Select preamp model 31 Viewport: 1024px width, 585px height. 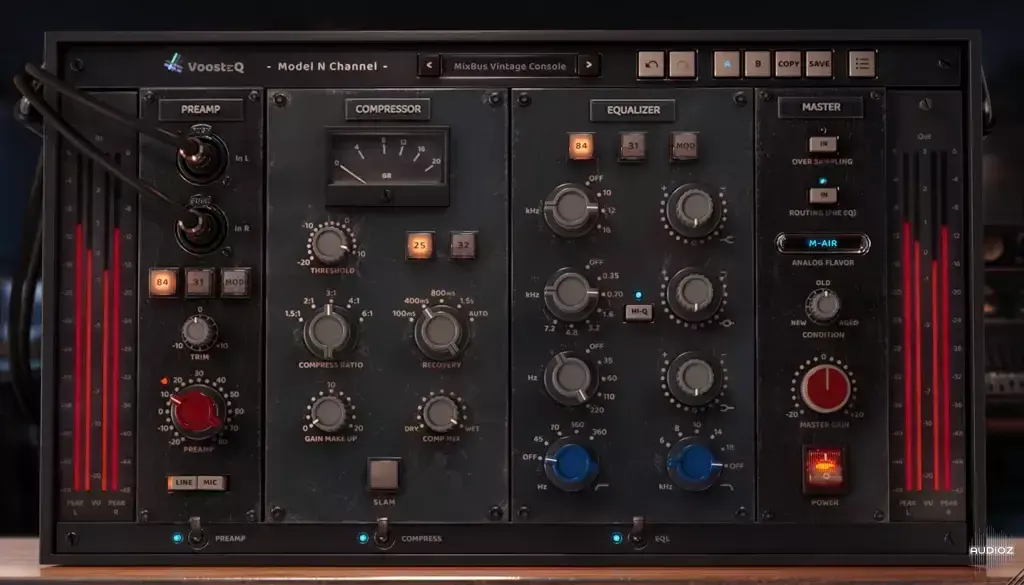point(199,282)
